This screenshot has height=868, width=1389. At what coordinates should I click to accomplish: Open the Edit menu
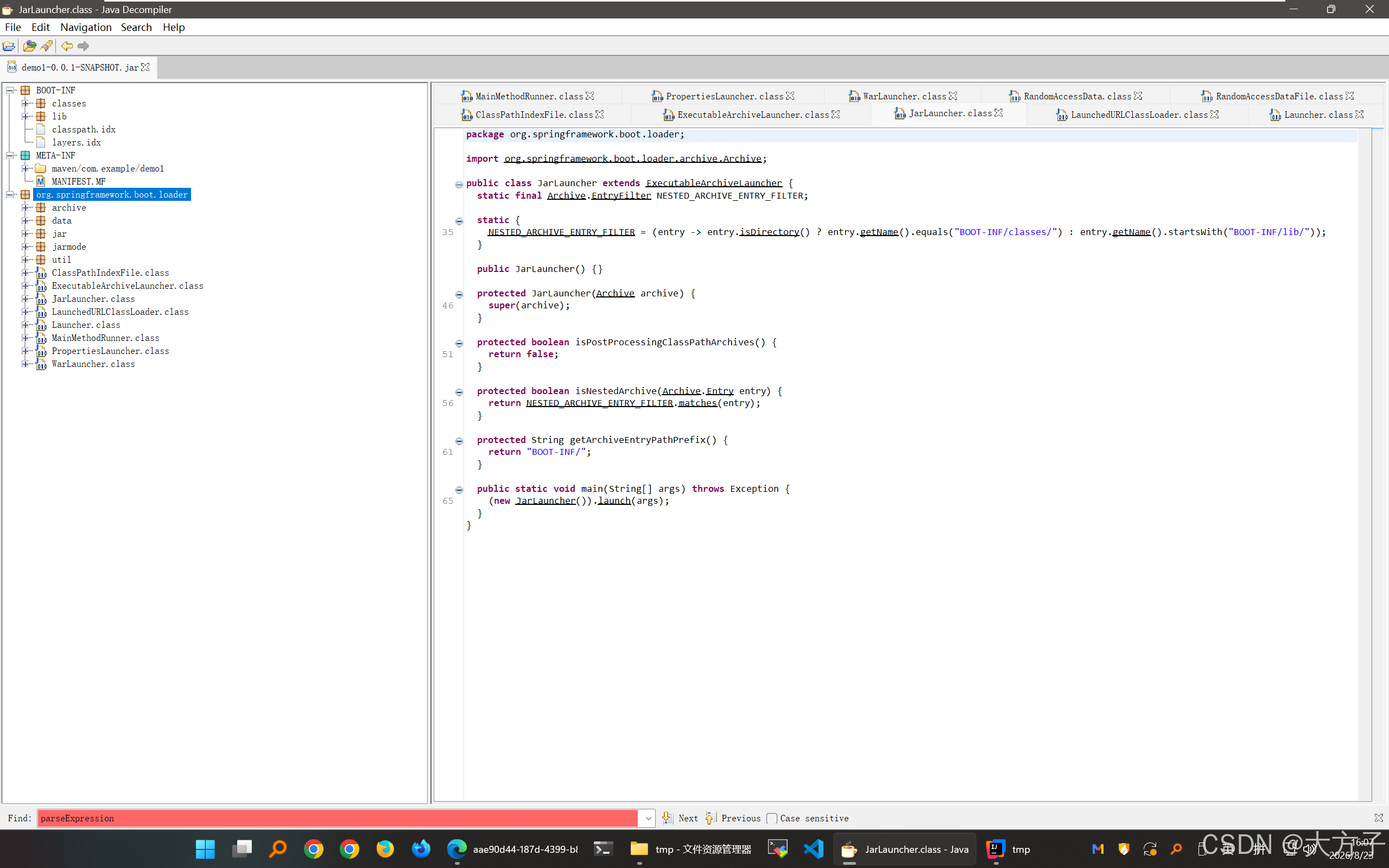tap(41, 27)
